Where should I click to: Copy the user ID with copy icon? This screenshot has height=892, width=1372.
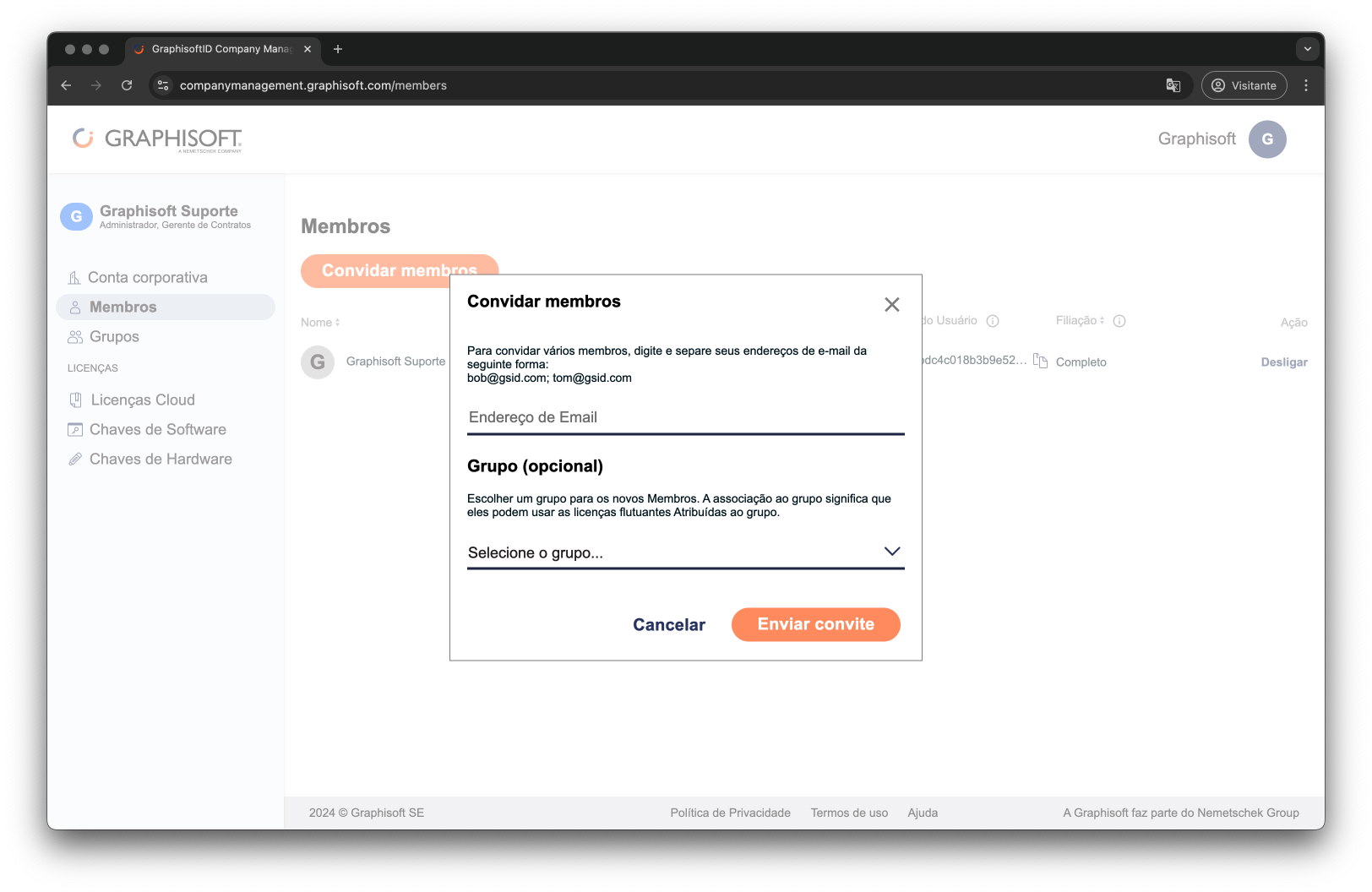click(x=1040, y=361)
